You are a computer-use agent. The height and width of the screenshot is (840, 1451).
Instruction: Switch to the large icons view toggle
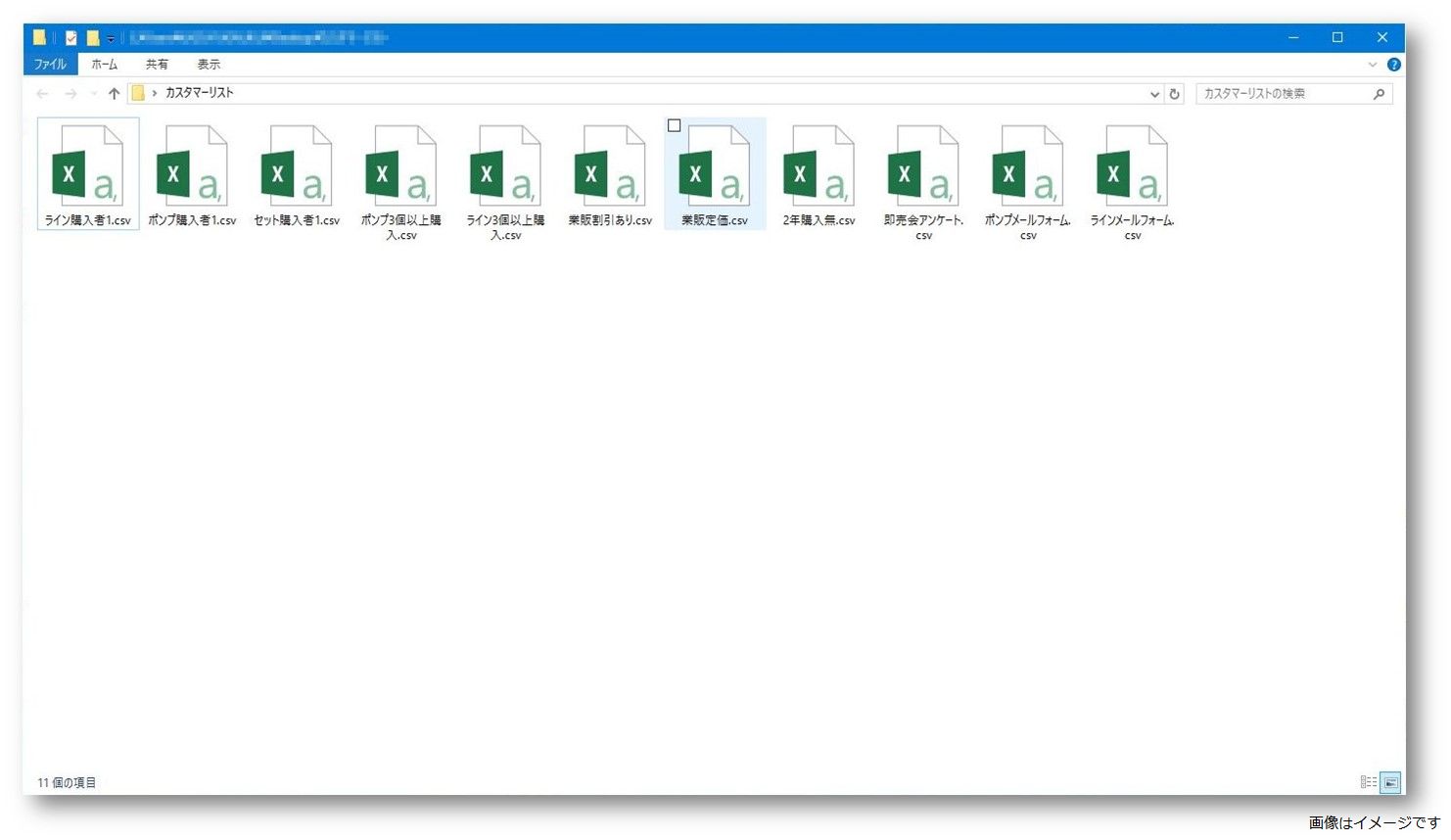click(x=1390, y=782)
